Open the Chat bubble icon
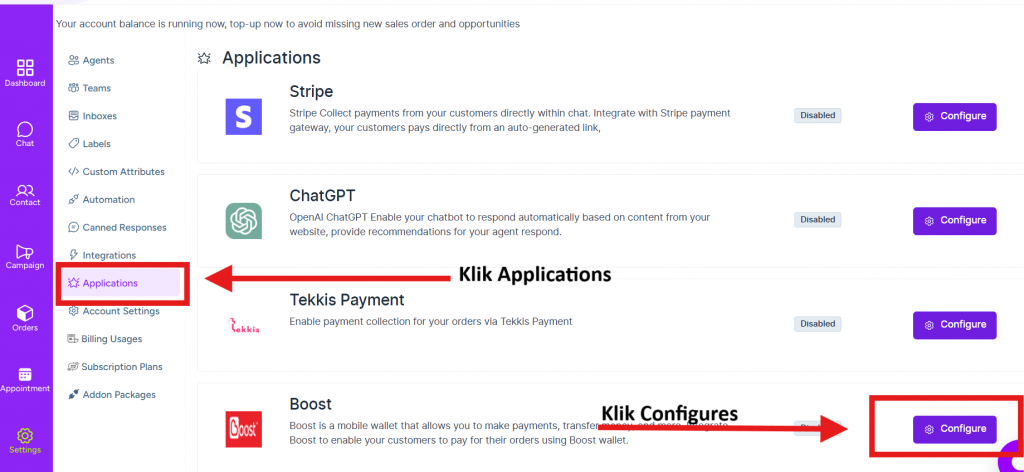 pyautogui.click(x=25, y=130)
